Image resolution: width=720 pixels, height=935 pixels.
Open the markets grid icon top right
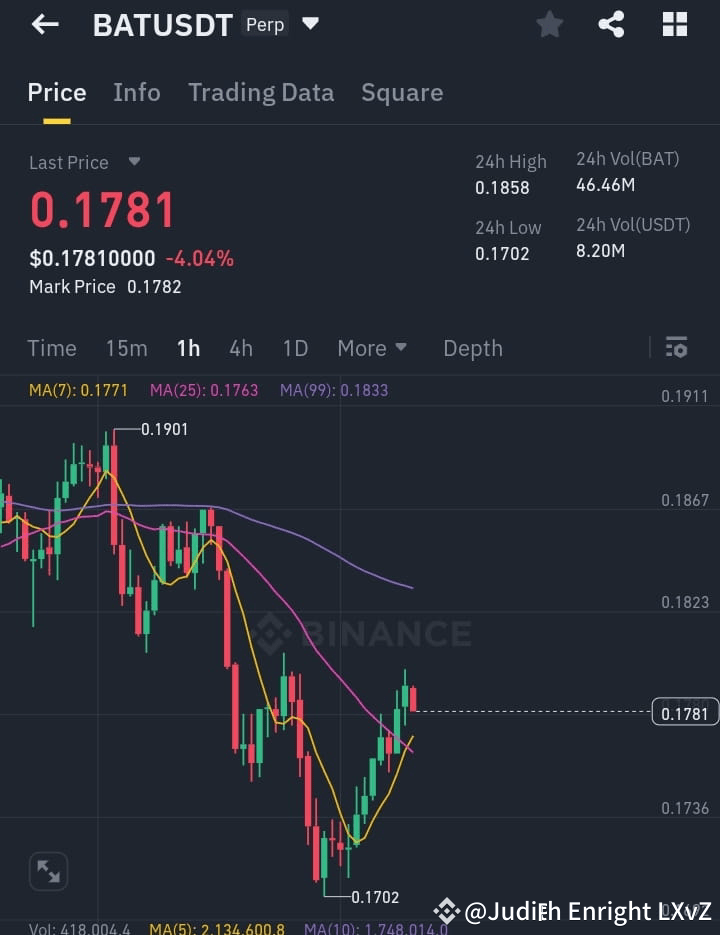tap(674, 24)
